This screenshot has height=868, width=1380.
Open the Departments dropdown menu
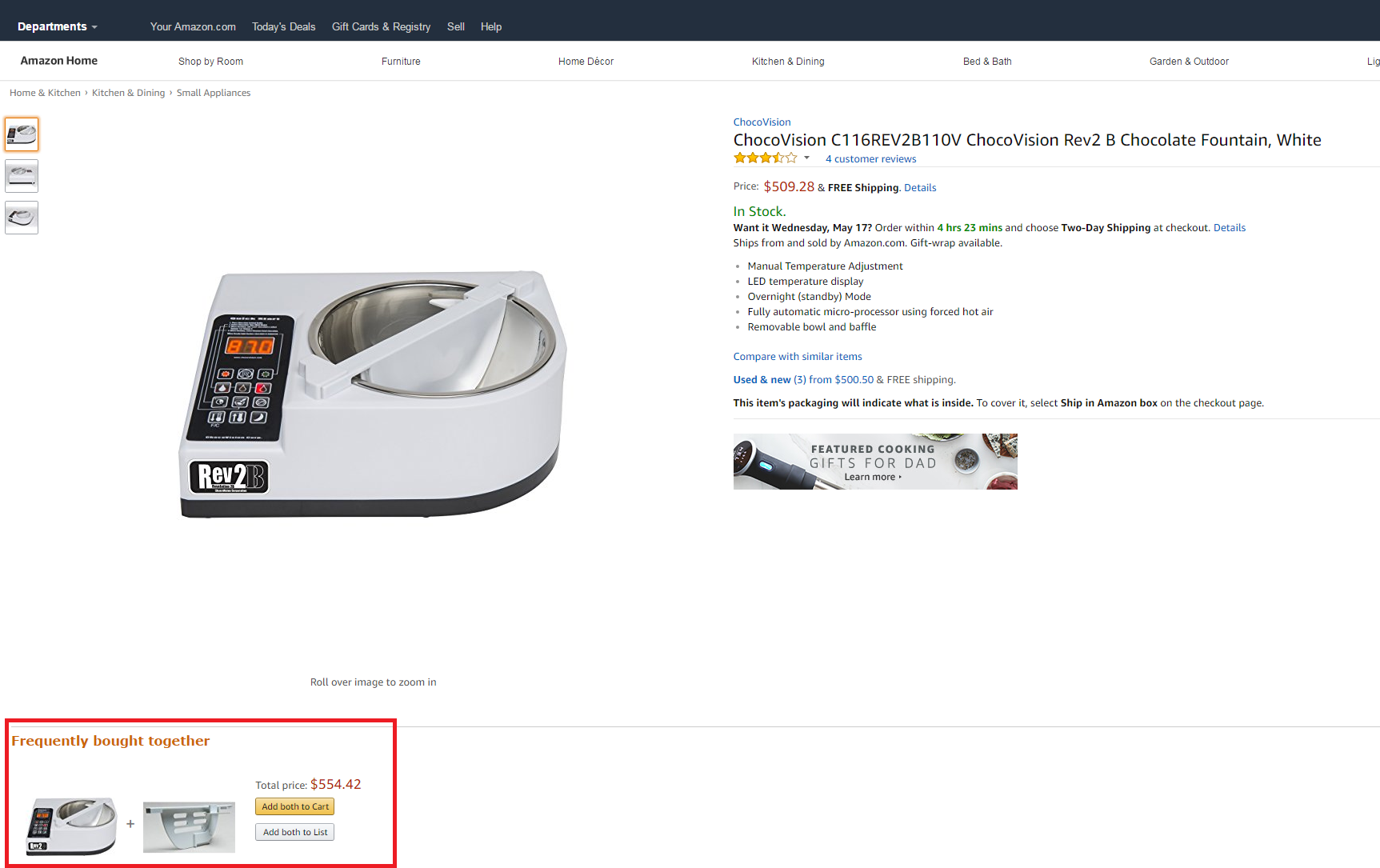point(57,26)
